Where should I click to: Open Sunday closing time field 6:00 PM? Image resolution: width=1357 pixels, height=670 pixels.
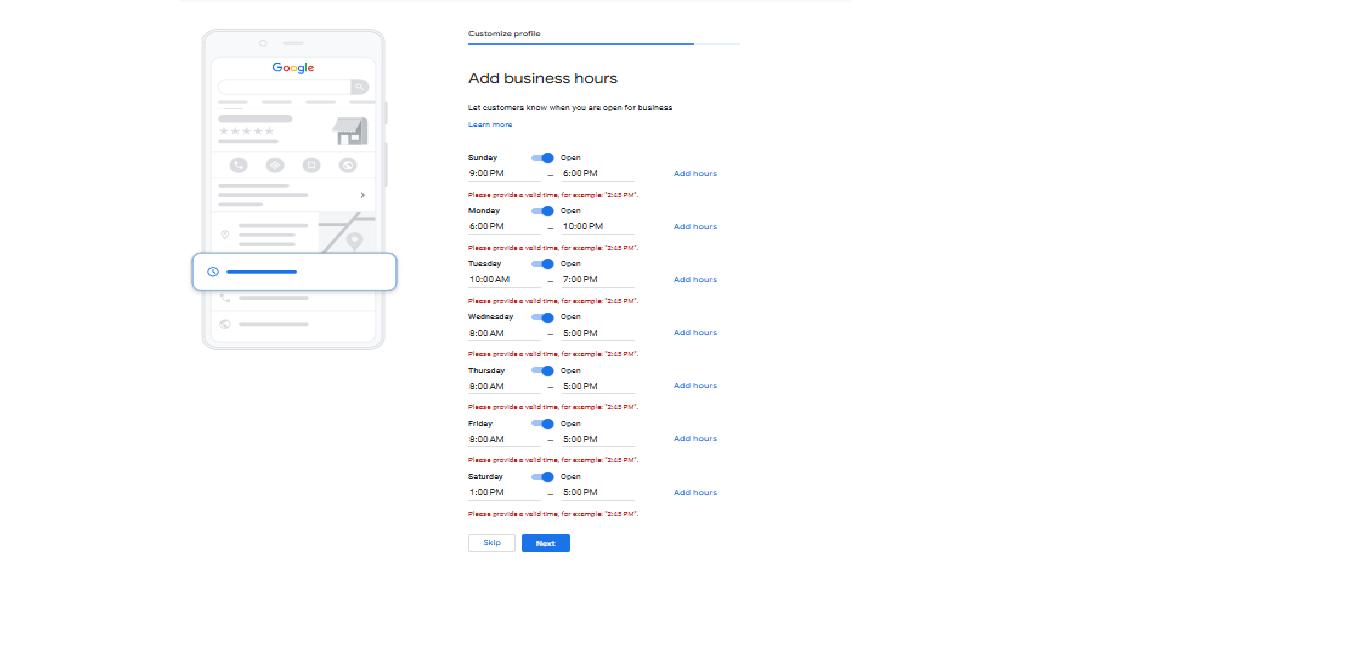click(x=598, y=174)
